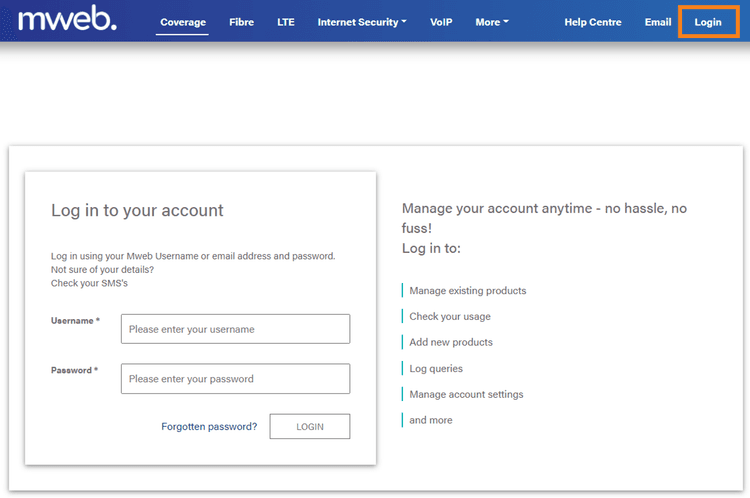Select the Check your usage item
This screenshot has width=750, height=498.
(x=449, y=317)
